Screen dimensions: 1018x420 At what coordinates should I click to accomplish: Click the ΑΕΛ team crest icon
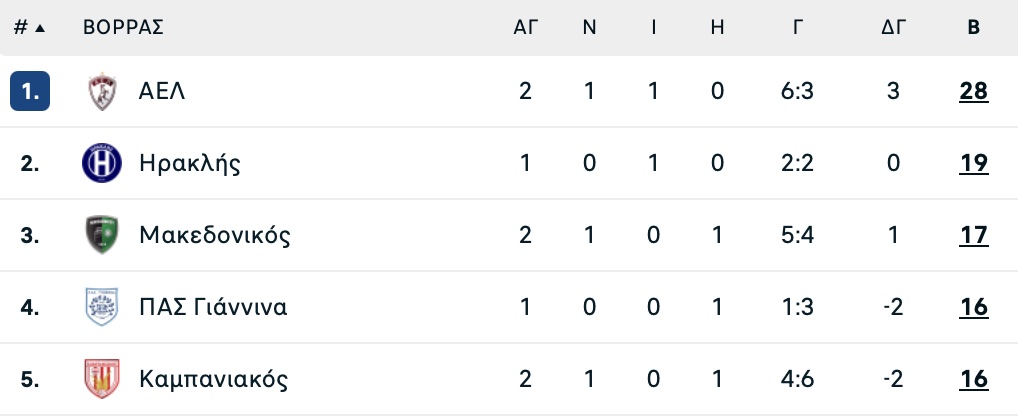[x=102, y=92]
